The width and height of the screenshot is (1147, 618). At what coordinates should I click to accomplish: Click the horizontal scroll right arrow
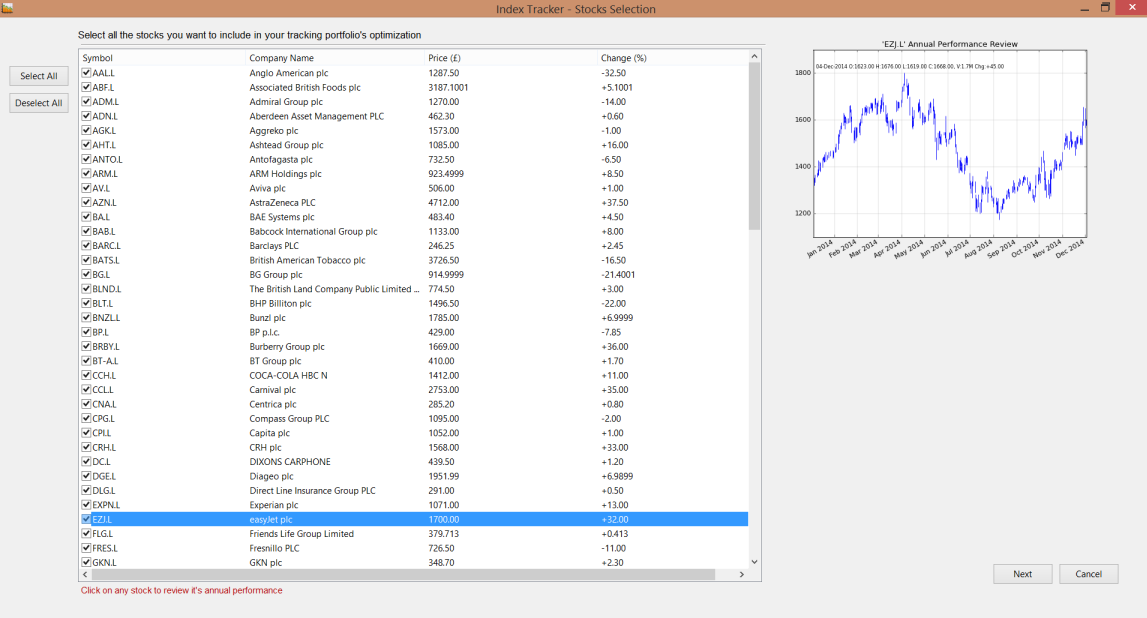tap(742, 575)
